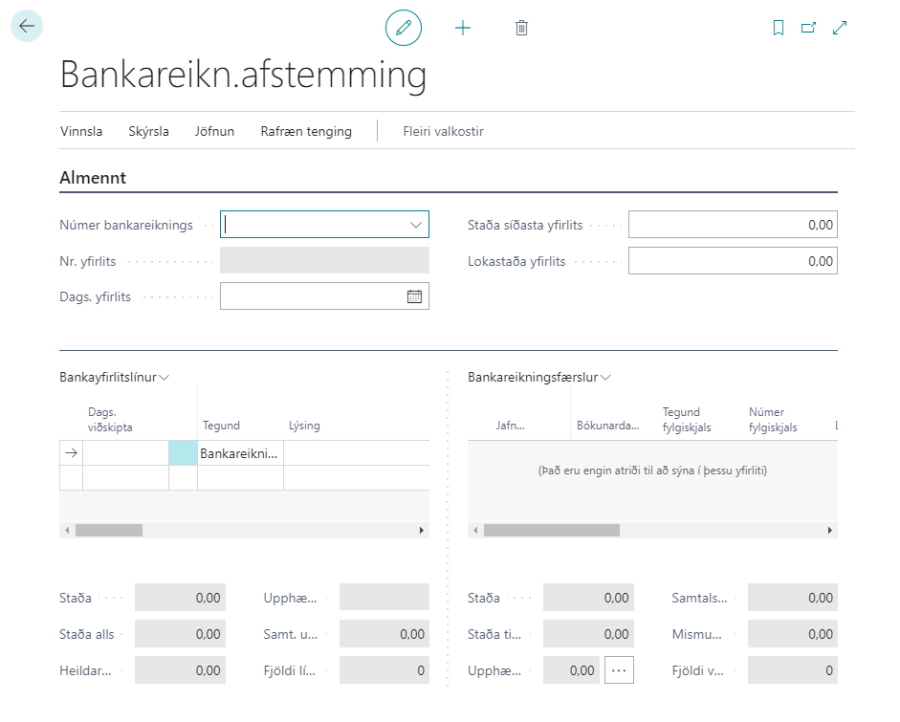Open page in new window icon

pos(808,28)
